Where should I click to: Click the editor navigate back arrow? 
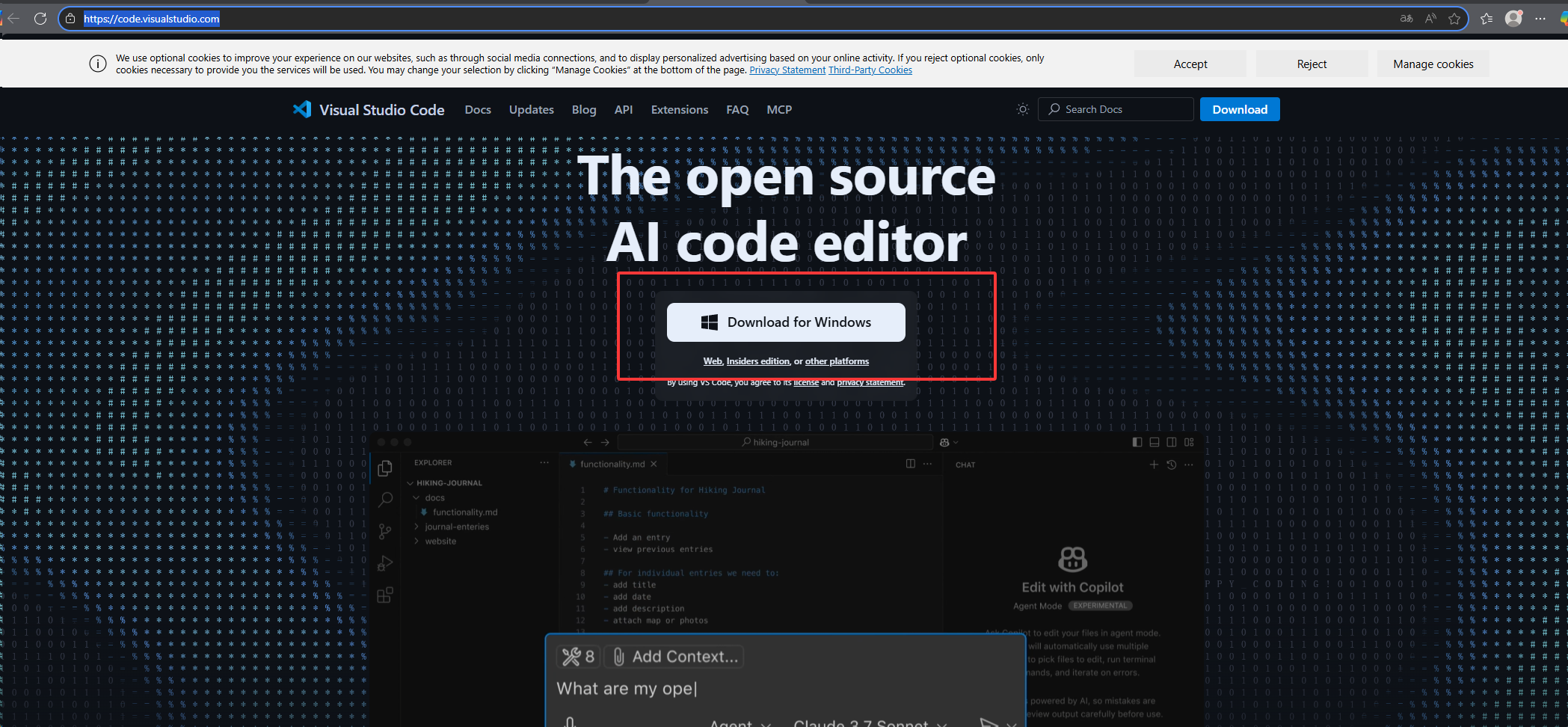click(588, 443)
